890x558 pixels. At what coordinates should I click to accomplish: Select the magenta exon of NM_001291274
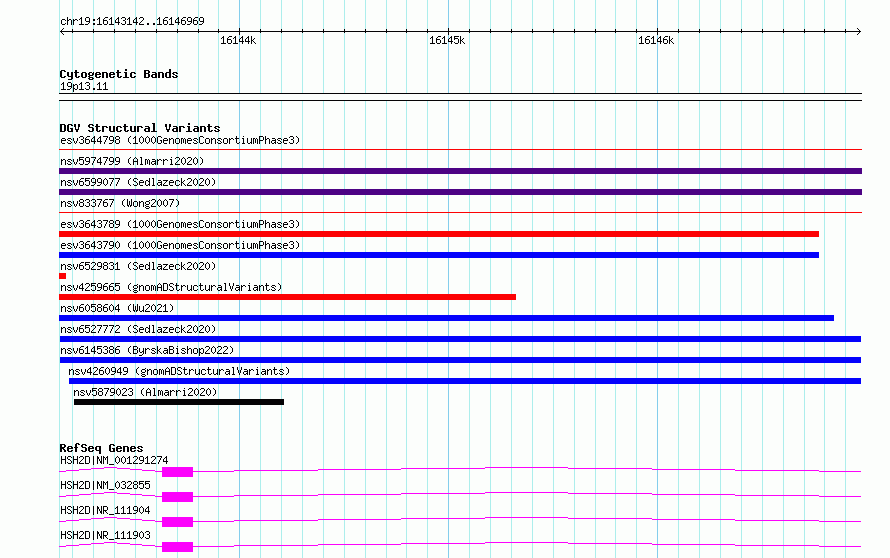[x=178, y=472]
